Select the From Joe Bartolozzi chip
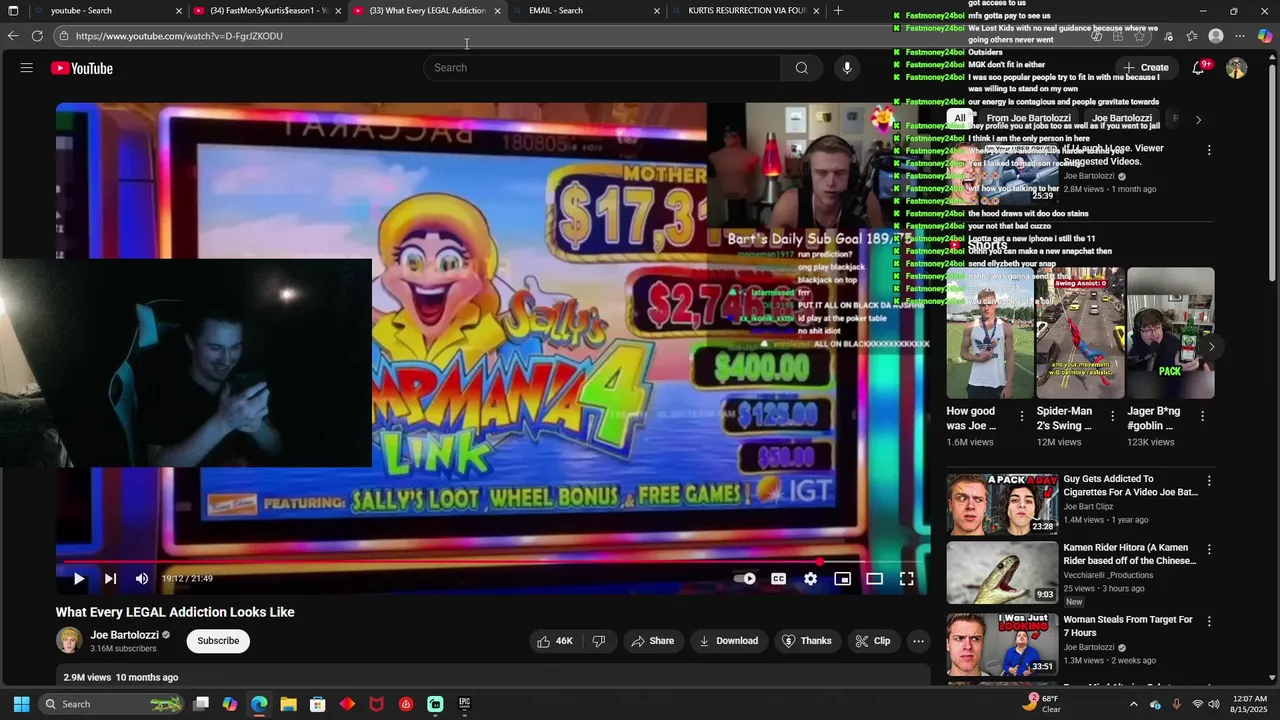The height and width of the screenshot is (720, 1280). (1028, 118)
